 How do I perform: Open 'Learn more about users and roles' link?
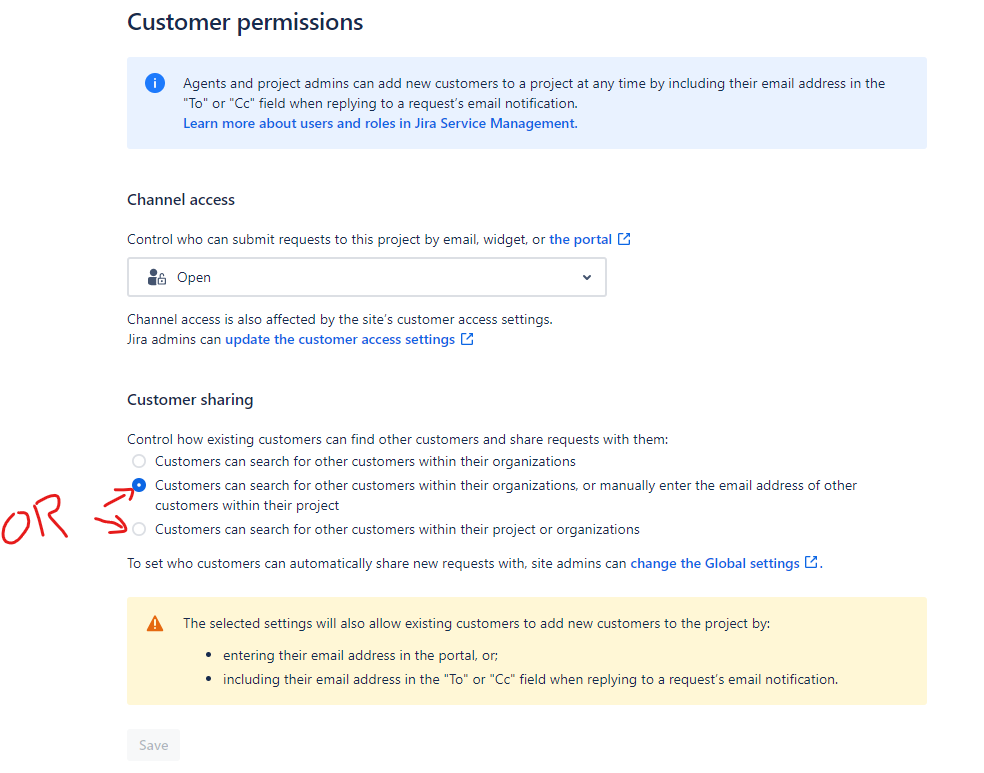[379, 123]
